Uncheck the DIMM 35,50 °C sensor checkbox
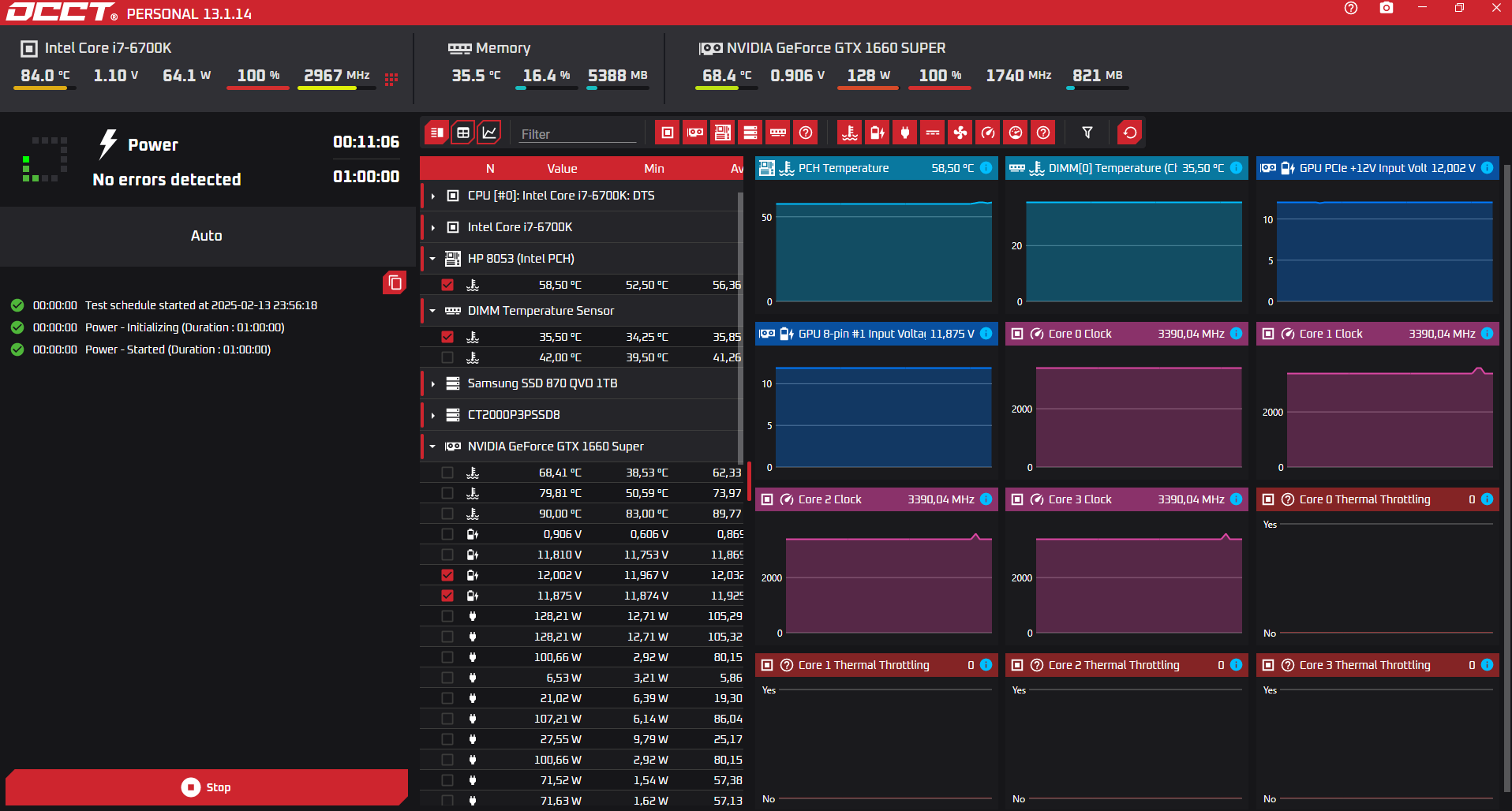This screenshot has width=1512, height=811. coord(447,337)
